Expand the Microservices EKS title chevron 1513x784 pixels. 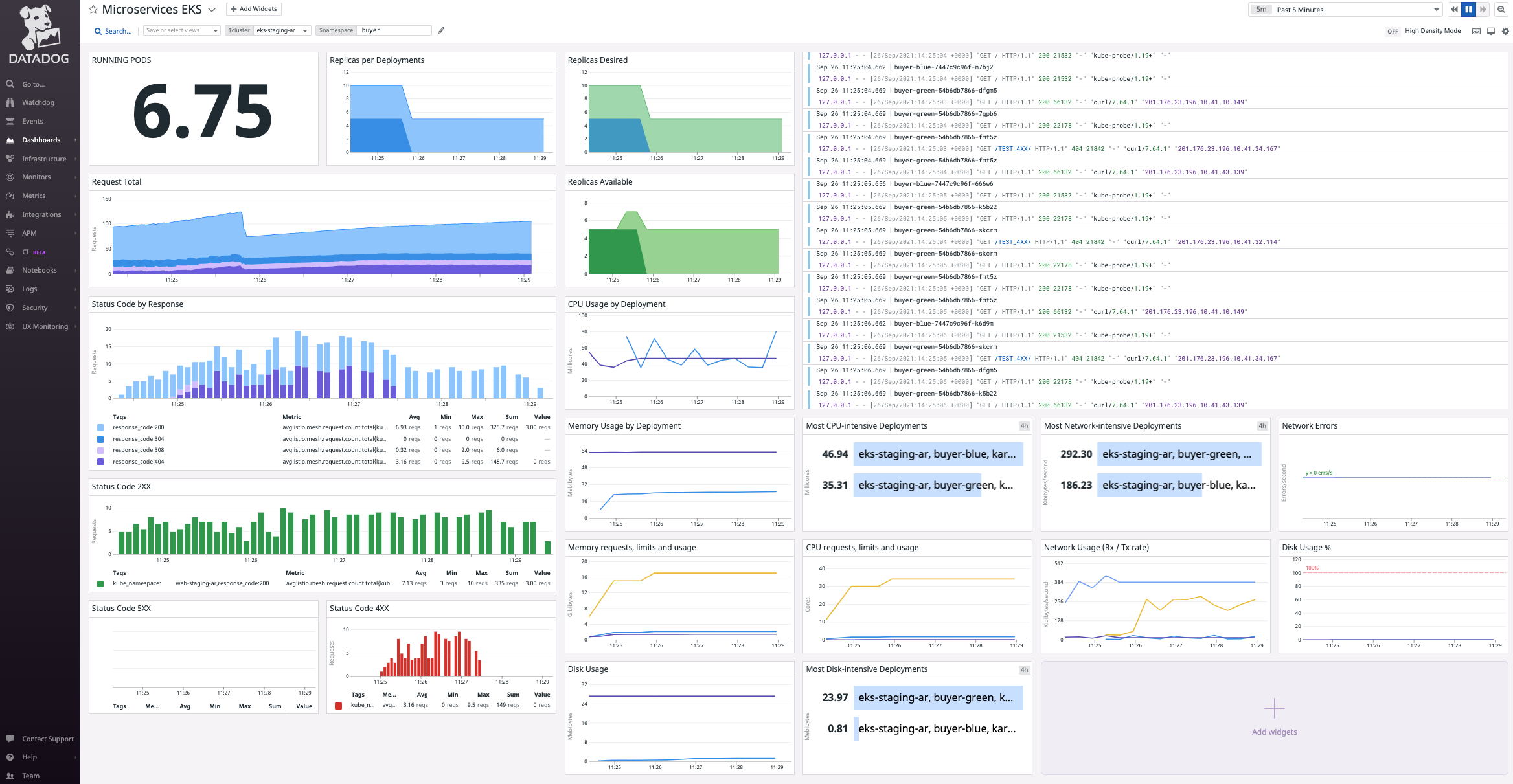(x=211, y=10)
